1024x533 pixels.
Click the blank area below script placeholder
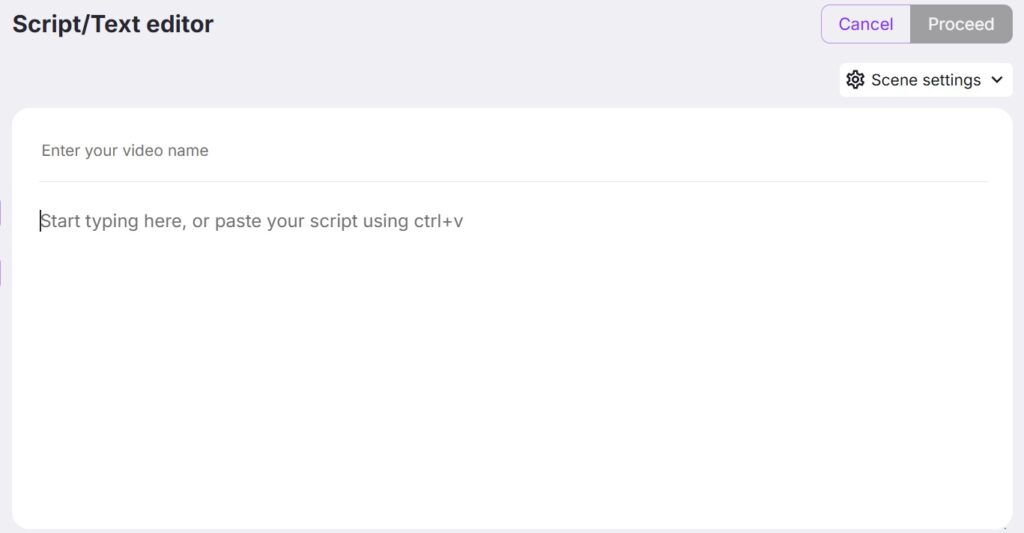coord(513,379)
